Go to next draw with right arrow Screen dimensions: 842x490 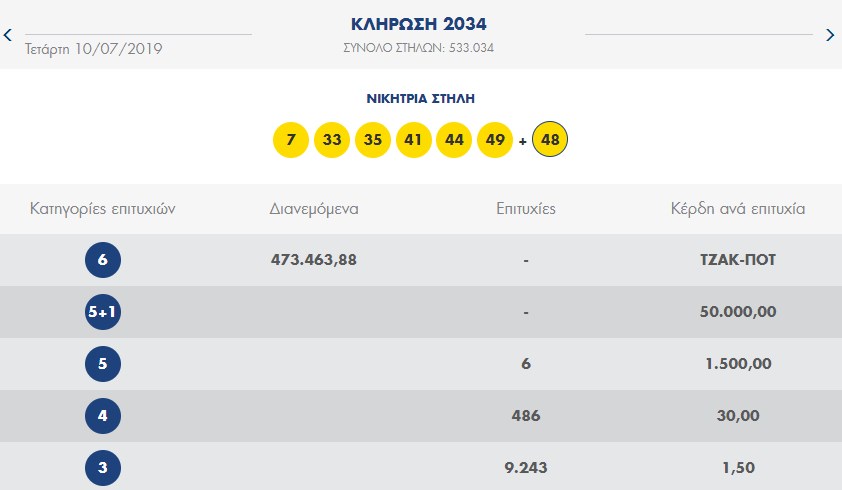pos(830,35)
